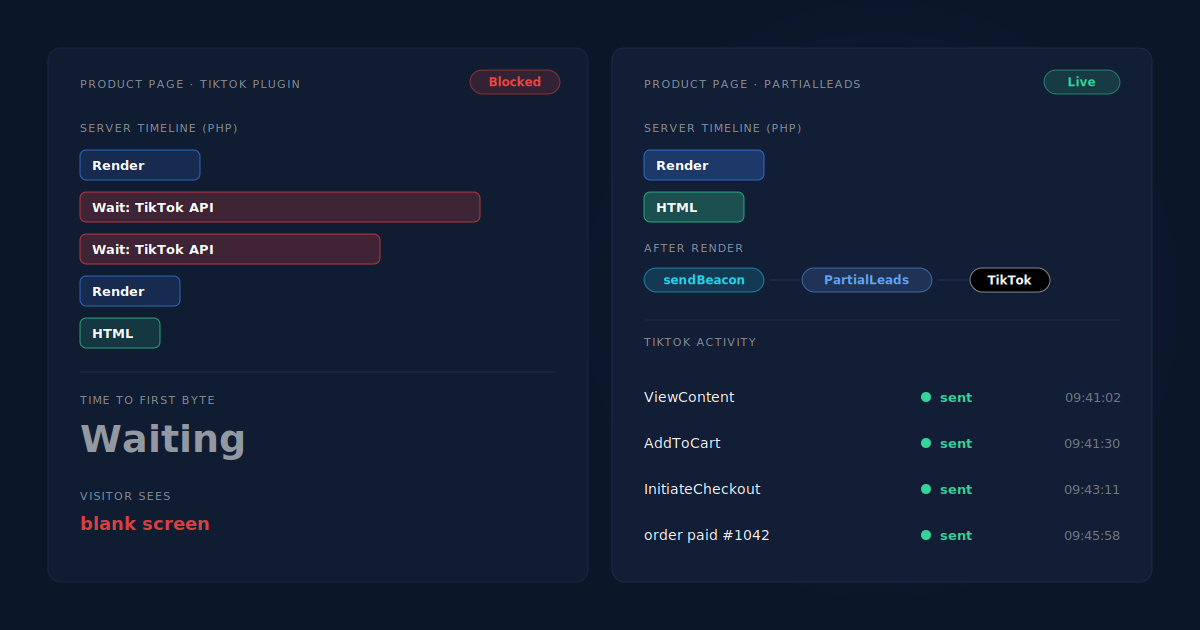Viewport: 1200px width, 630px height.
Task: Click the sent label in ViewContent row
Action: click(956, 397)
